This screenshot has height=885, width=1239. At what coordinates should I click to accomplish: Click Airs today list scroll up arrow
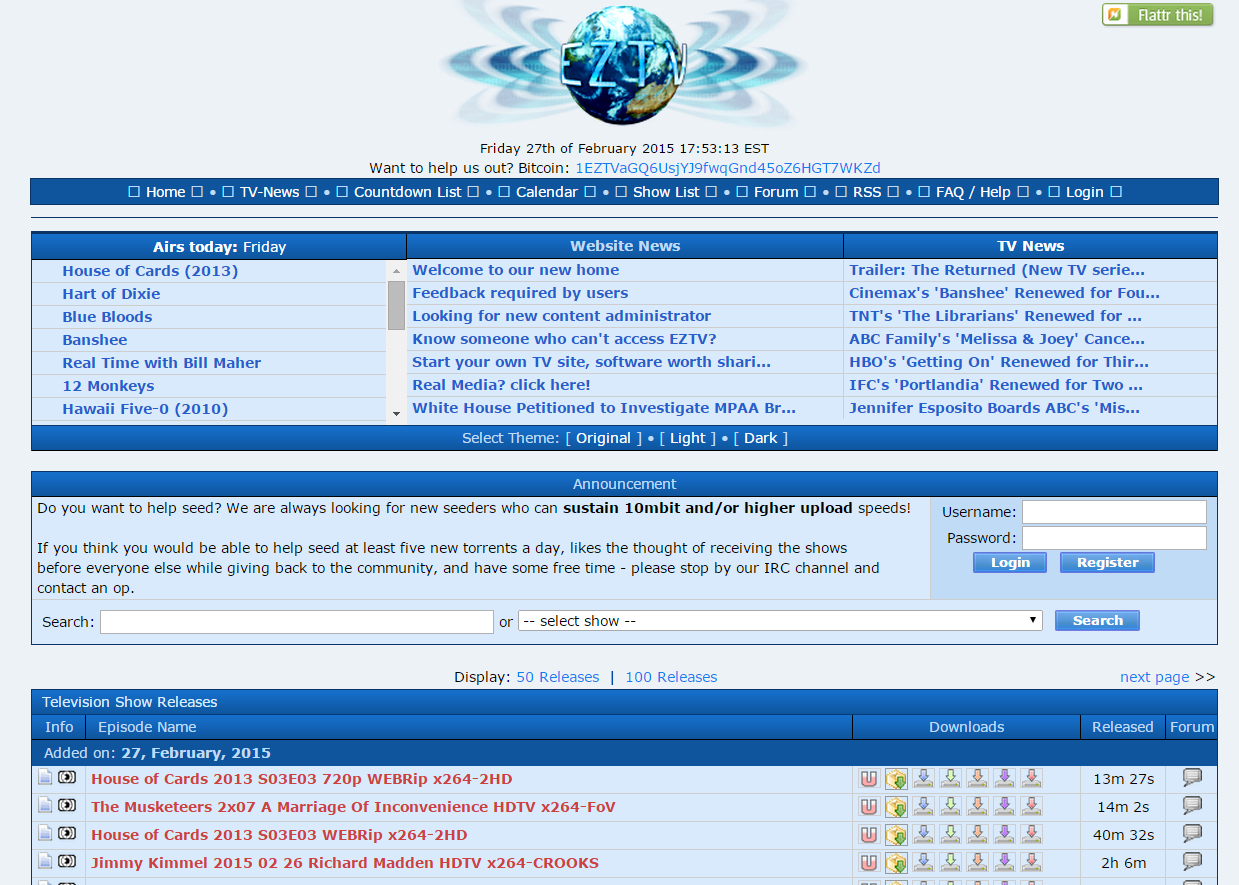coord(396,271)
